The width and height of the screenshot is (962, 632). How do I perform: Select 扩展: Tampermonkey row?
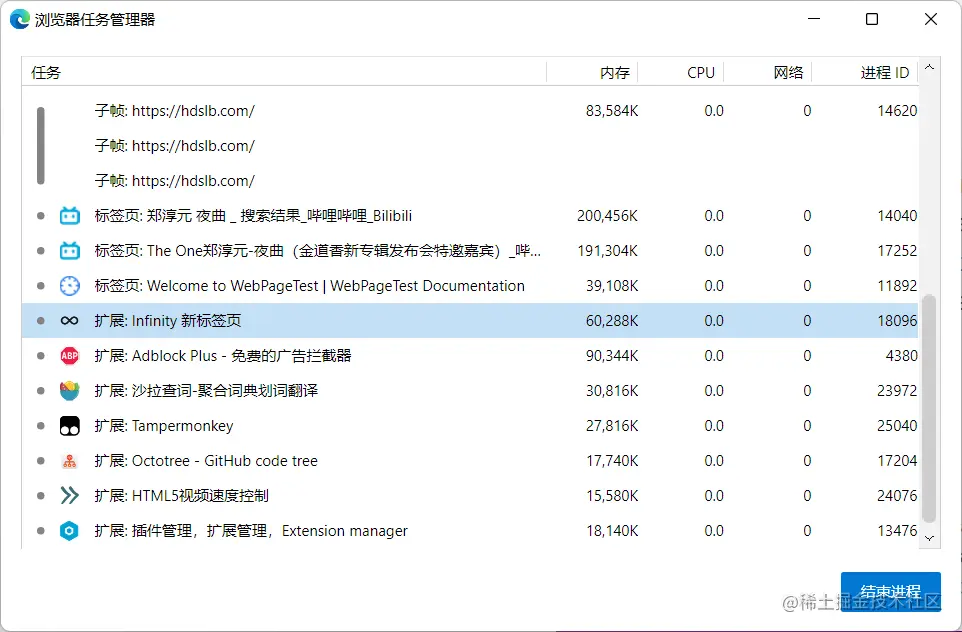pos(470,426)
